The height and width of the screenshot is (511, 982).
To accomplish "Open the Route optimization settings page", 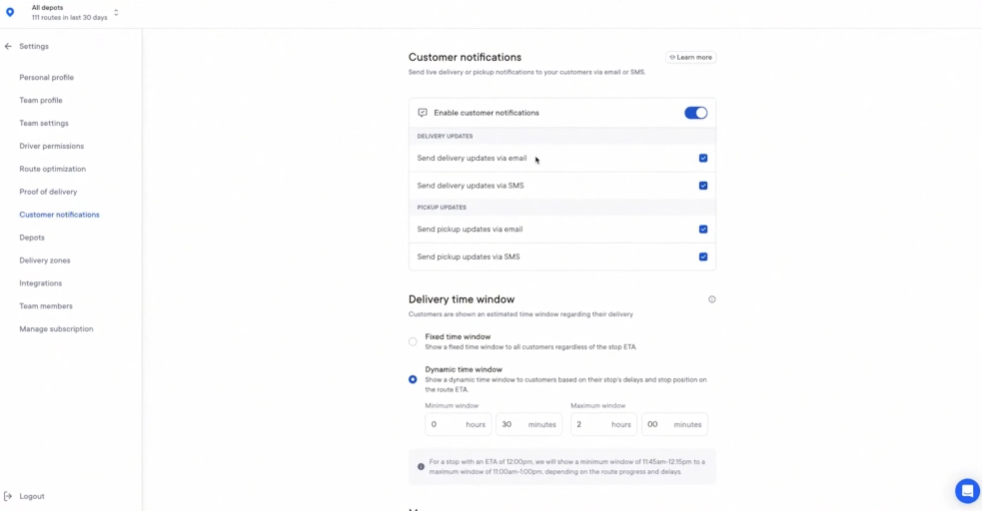I will click(x=53, y=169).
